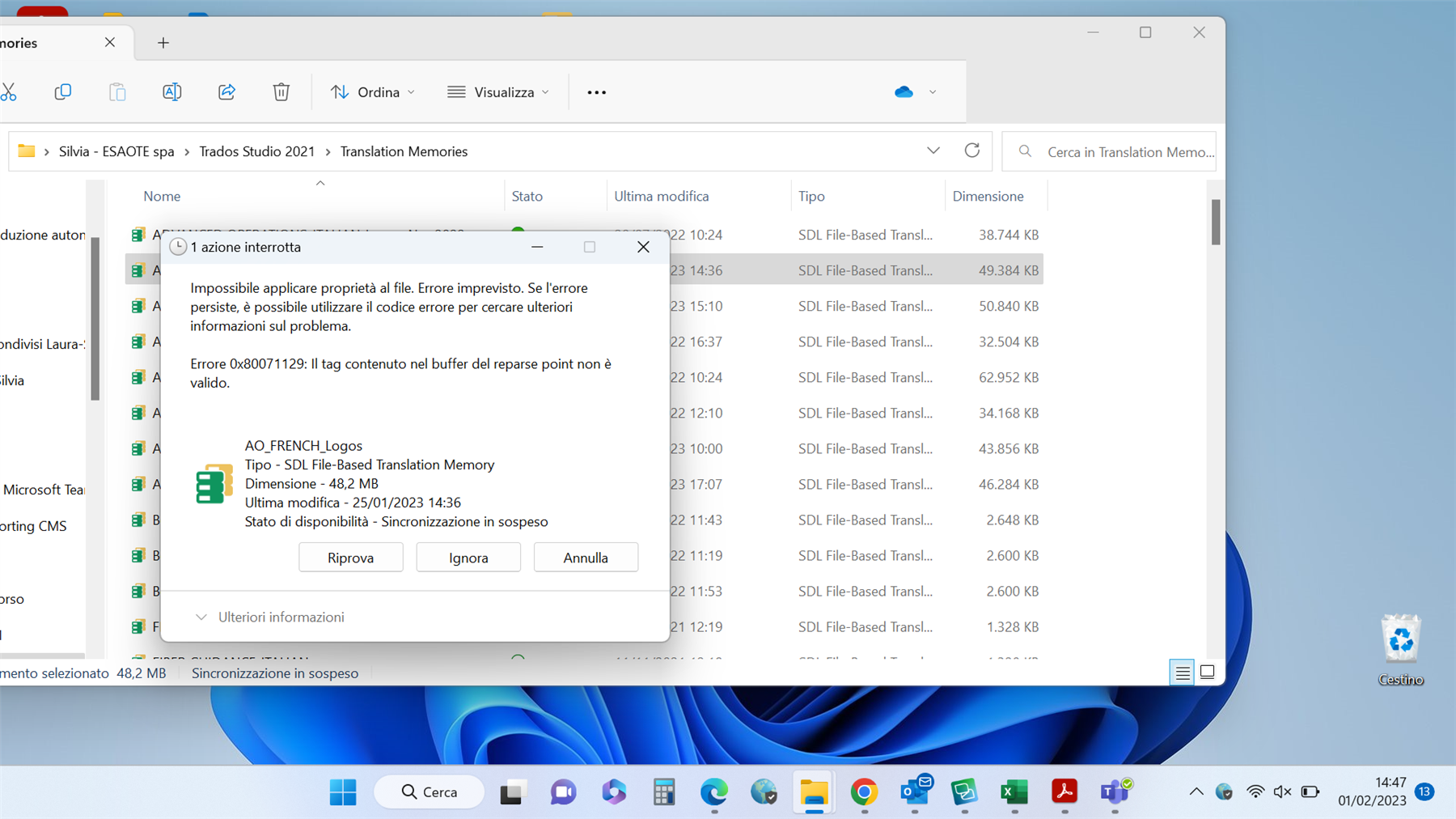Close the 1 azione interrotta dialog
1456x819 pixels.
(643, 247)
